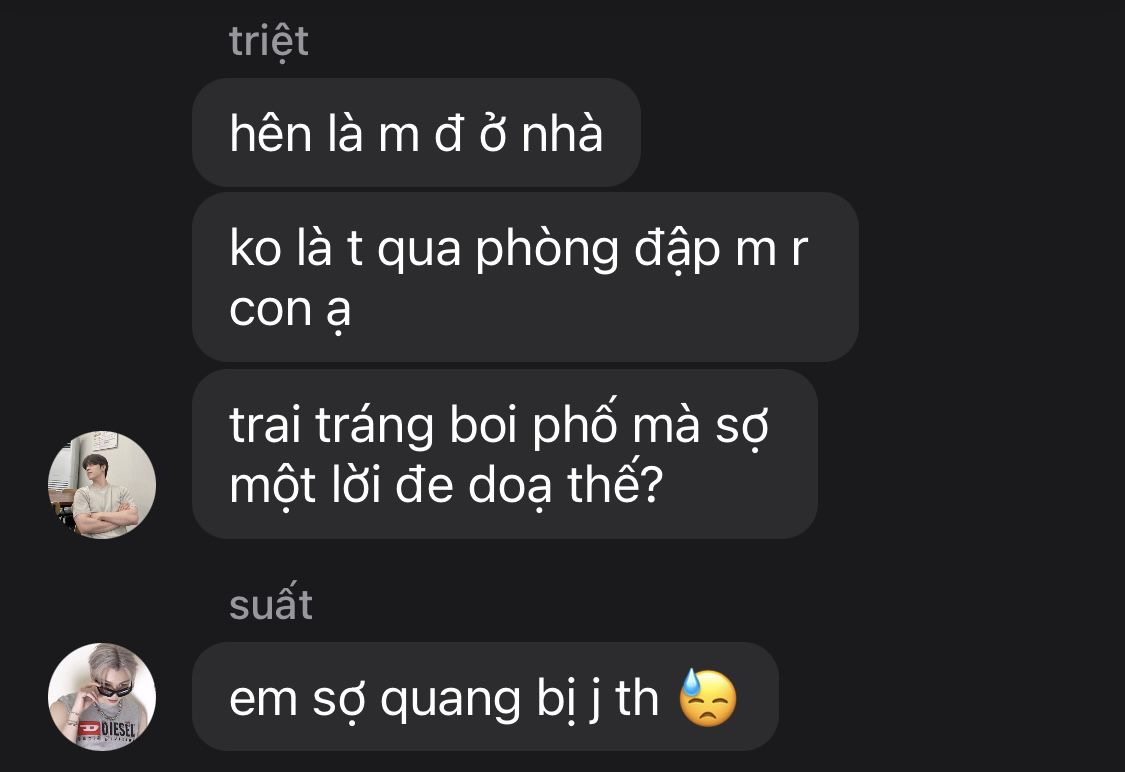Select suất's reply 'em sợ quang bị j th'
Viewport: 1125px width, 772px height.
pos(485,697)
